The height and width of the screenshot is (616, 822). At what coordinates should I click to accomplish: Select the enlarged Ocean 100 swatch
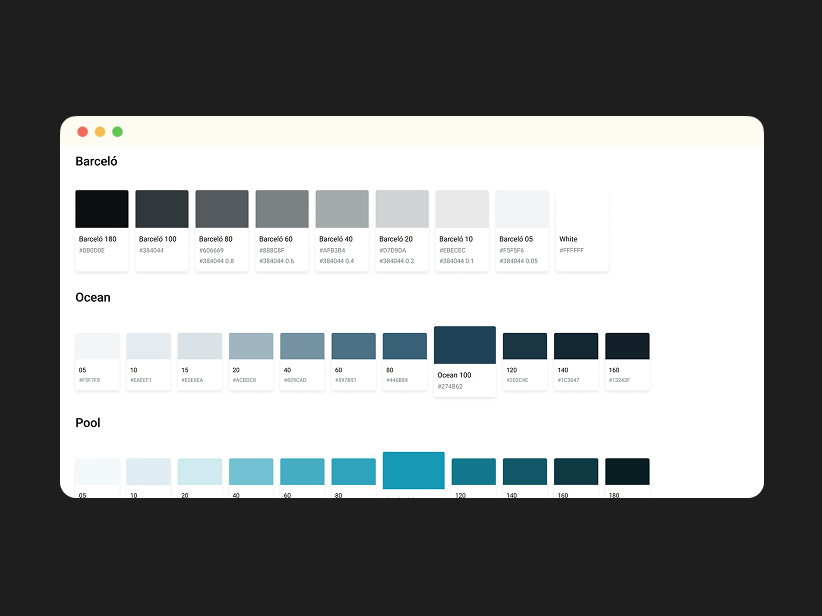coord(465,345)
